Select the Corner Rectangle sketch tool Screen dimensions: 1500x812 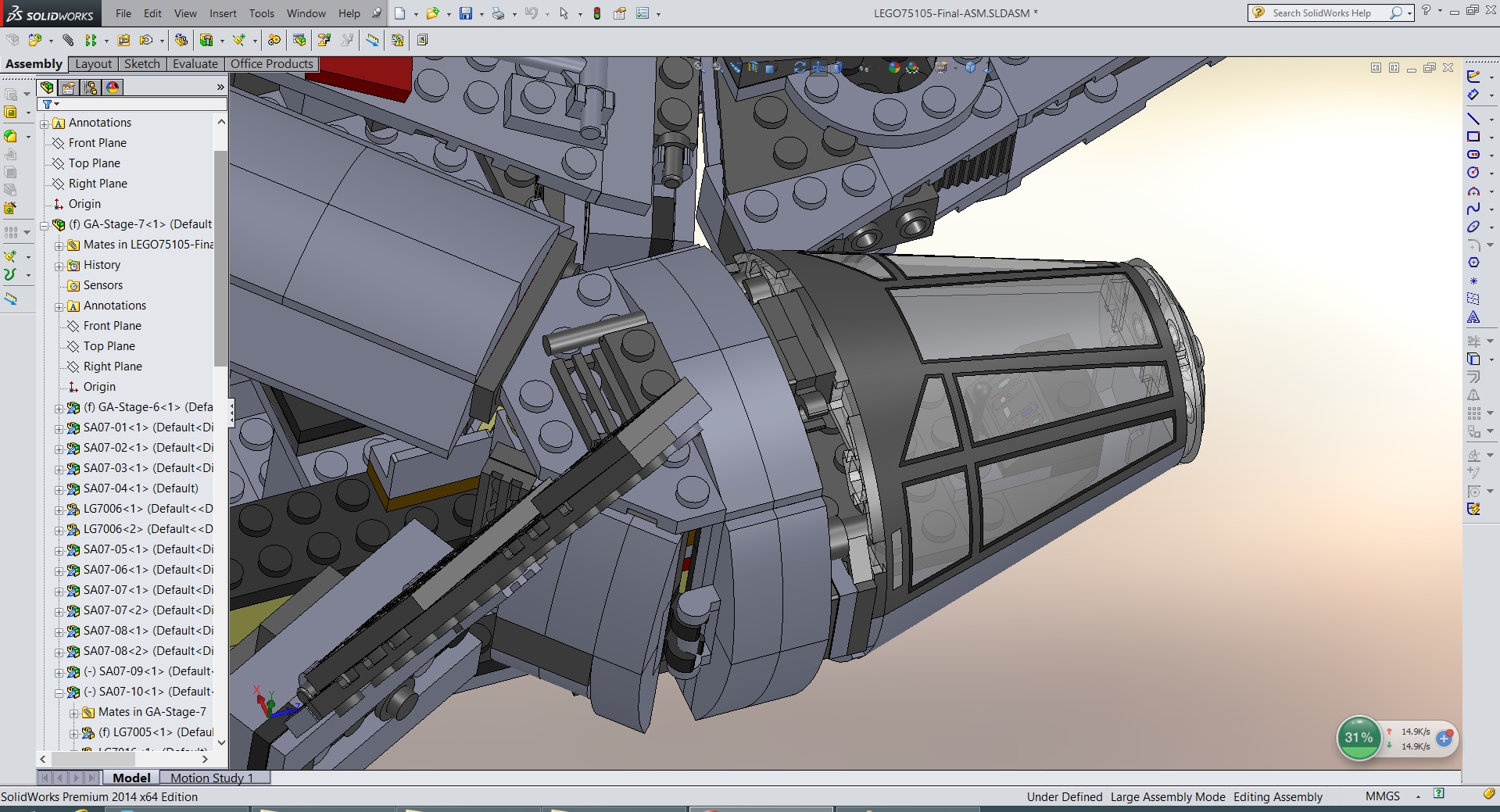click(x=1473, y=137)
